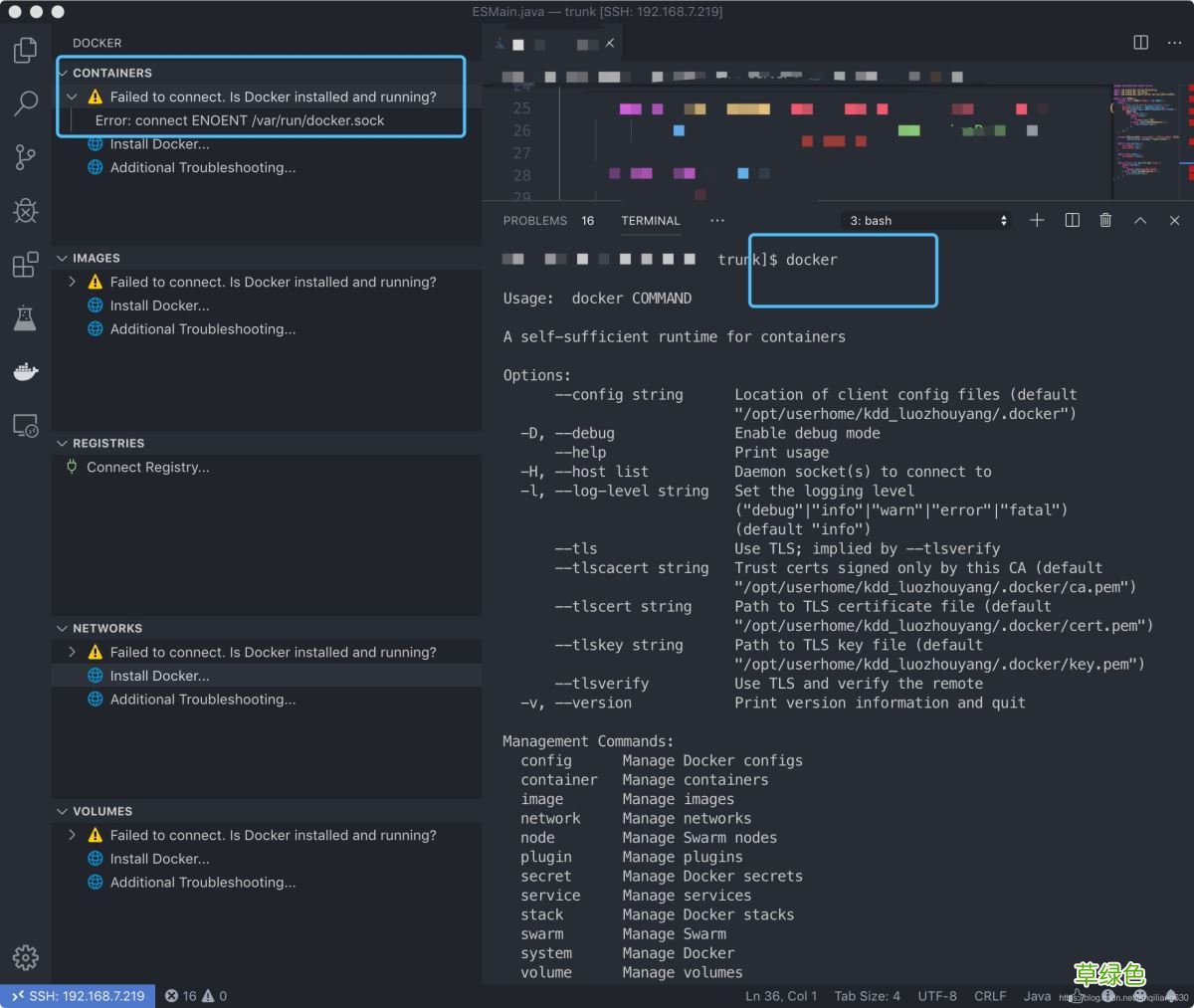Open panel overflow ellipsis menu

click(x=717, y=220)
